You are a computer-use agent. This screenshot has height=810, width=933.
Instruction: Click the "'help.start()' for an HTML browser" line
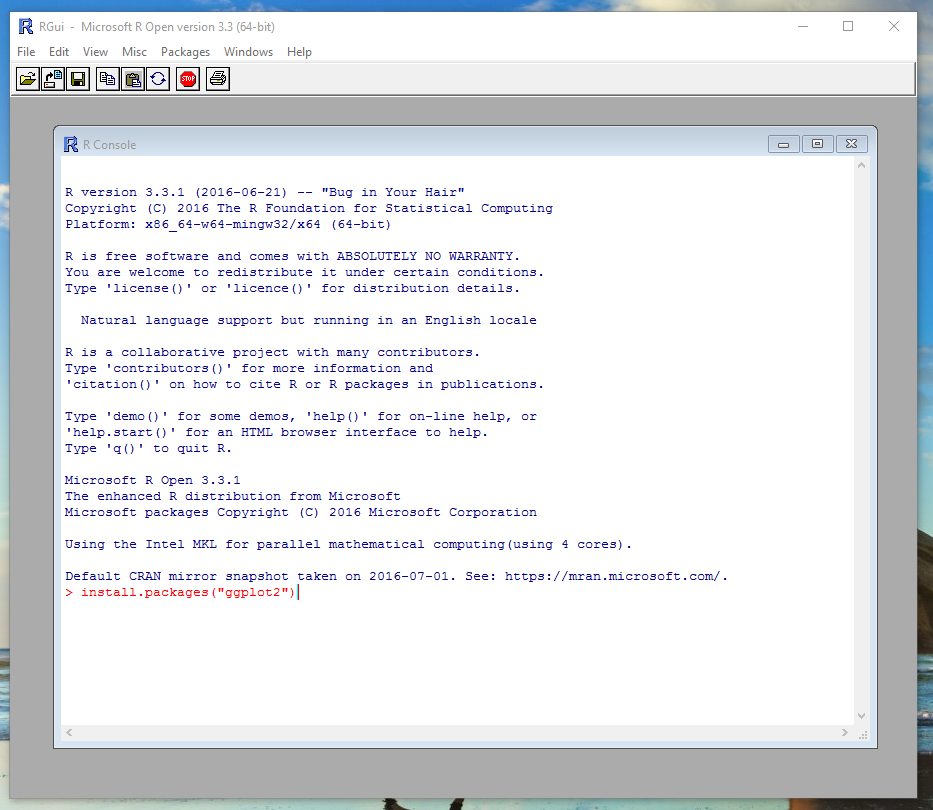point(277,433)
